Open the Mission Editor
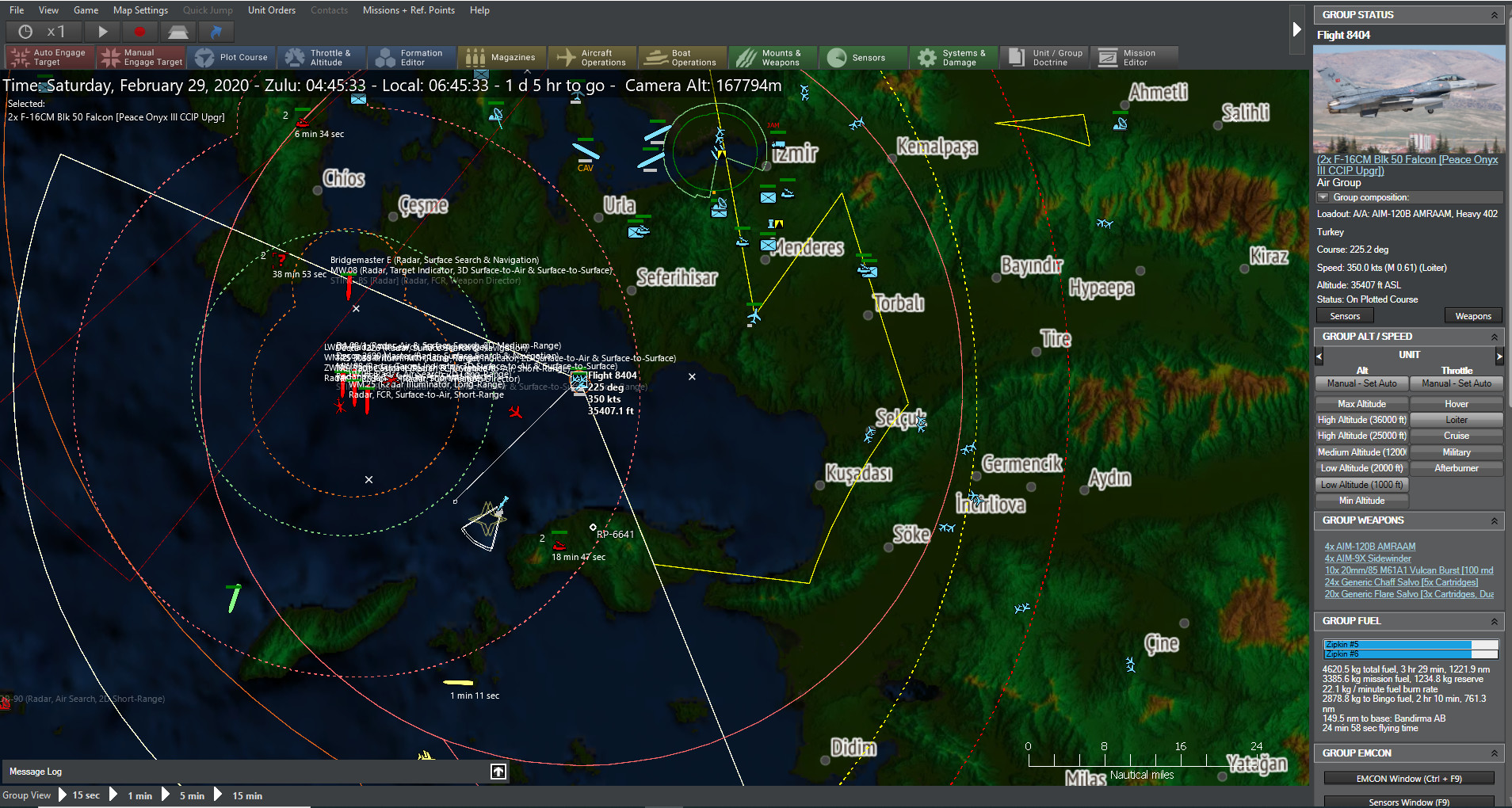Image resolution: width=1512 pixels, height=808 pixels. (x=1134, y=57)
